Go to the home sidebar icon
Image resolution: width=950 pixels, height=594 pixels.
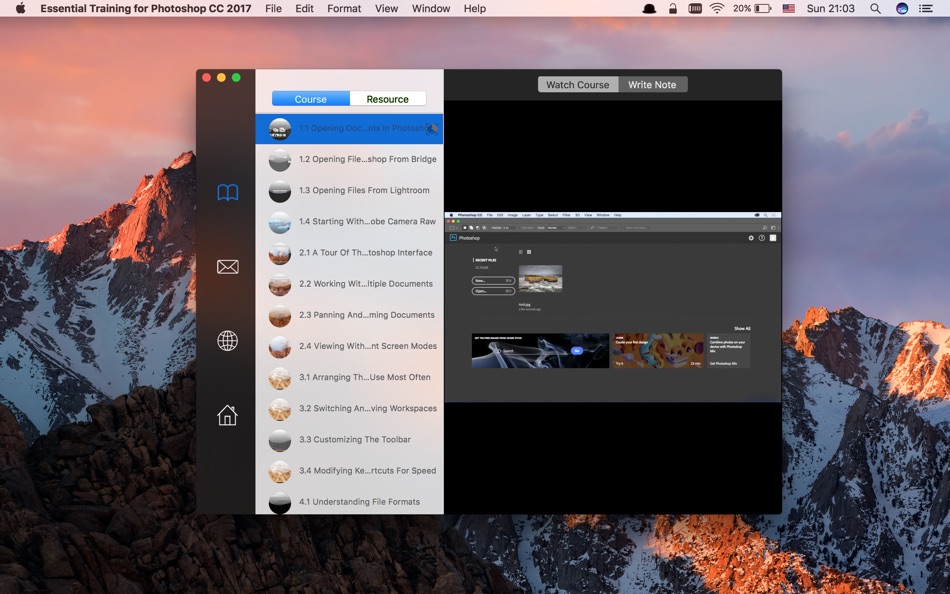[x=228, y=415]
